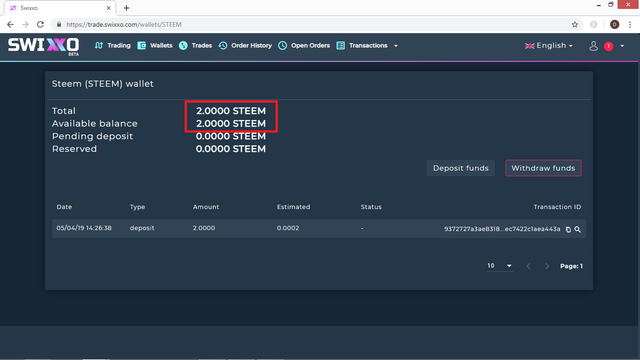View Open Orders
The height and width of the screenshot is (360, 640).
310,45
